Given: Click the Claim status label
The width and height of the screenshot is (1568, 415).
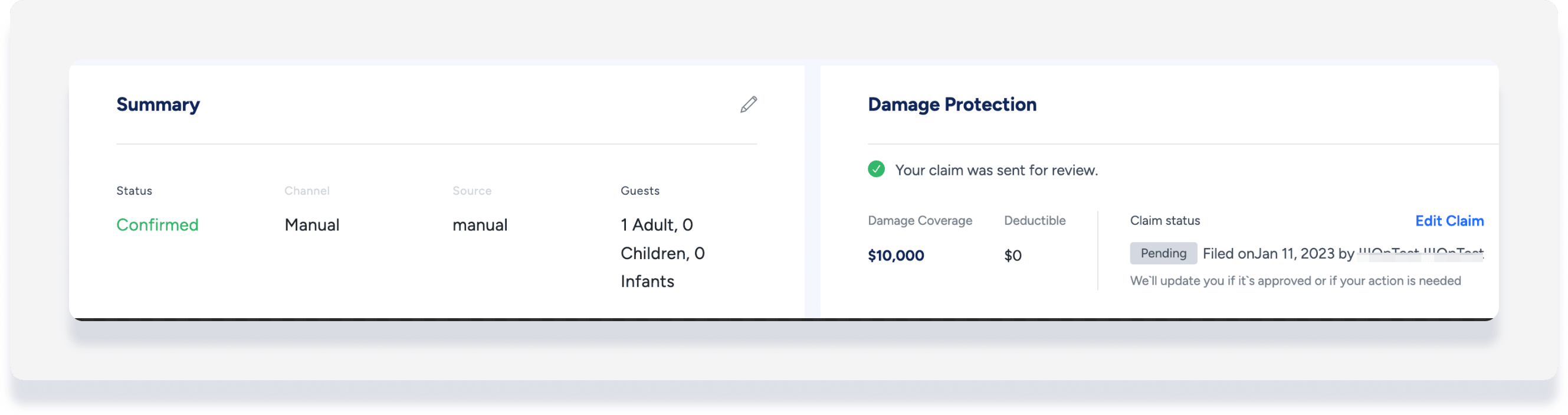Looking at the screenshot, I should (1164, 221).
